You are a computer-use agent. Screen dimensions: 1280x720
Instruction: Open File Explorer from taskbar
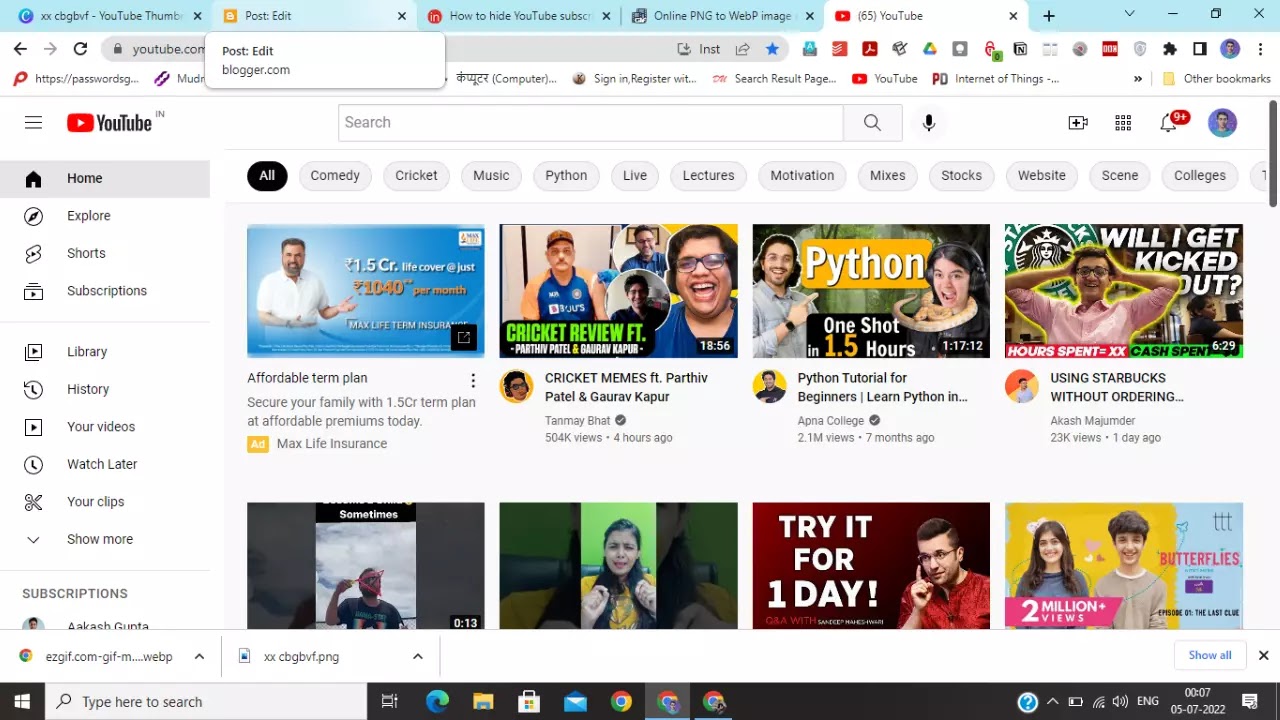click(x=483, y=701)
